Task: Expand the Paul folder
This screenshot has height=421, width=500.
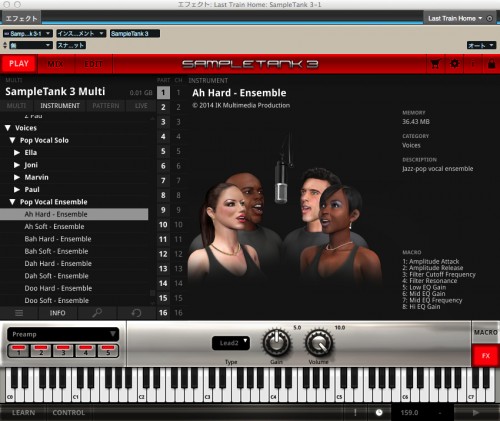Action: (x=17, y=189)
